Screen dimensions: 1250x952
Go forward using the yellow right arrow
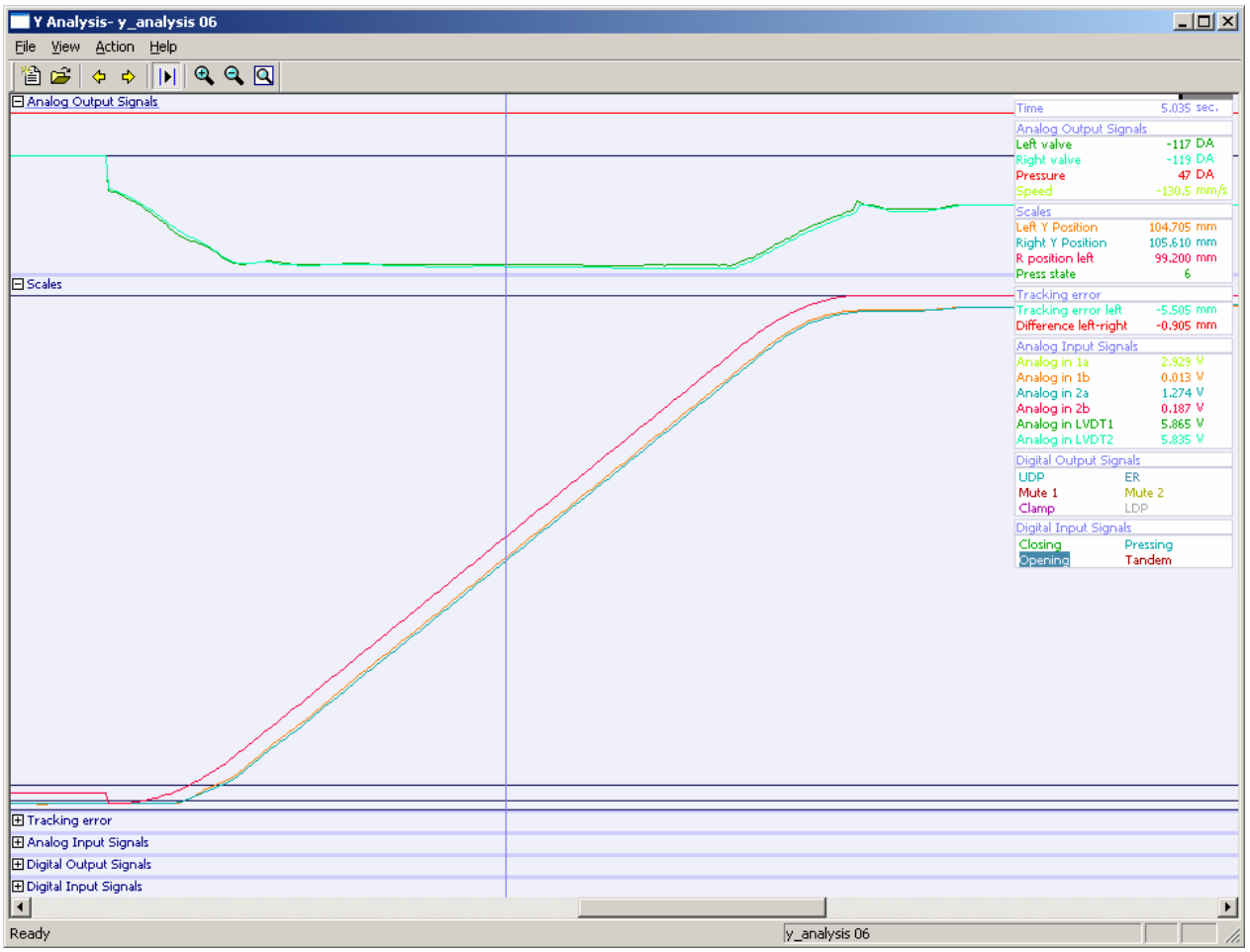(128, 76)
